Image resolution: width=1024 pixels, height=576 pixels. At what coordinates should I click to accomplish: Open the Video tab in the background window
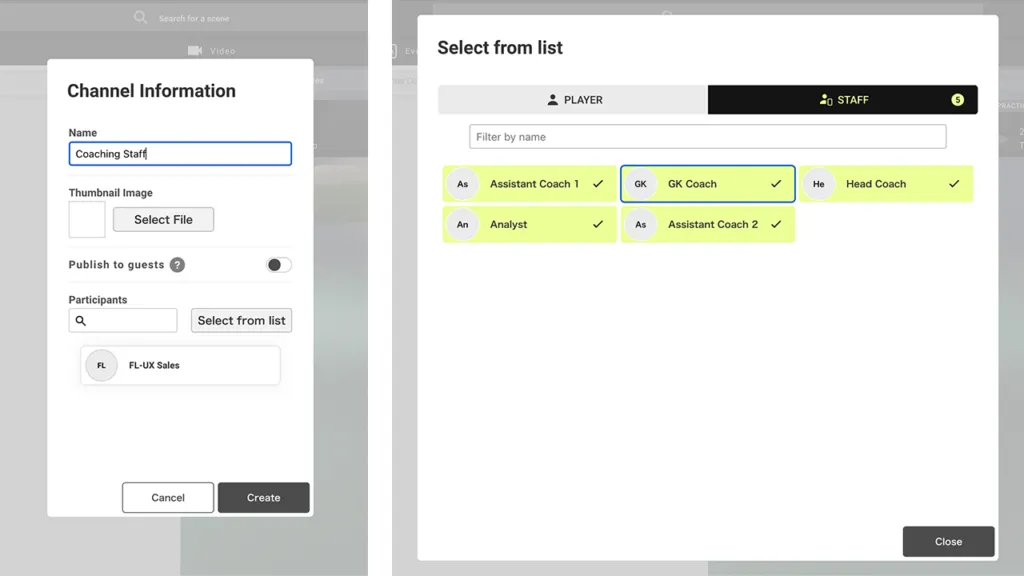click(x=212, y=51)
